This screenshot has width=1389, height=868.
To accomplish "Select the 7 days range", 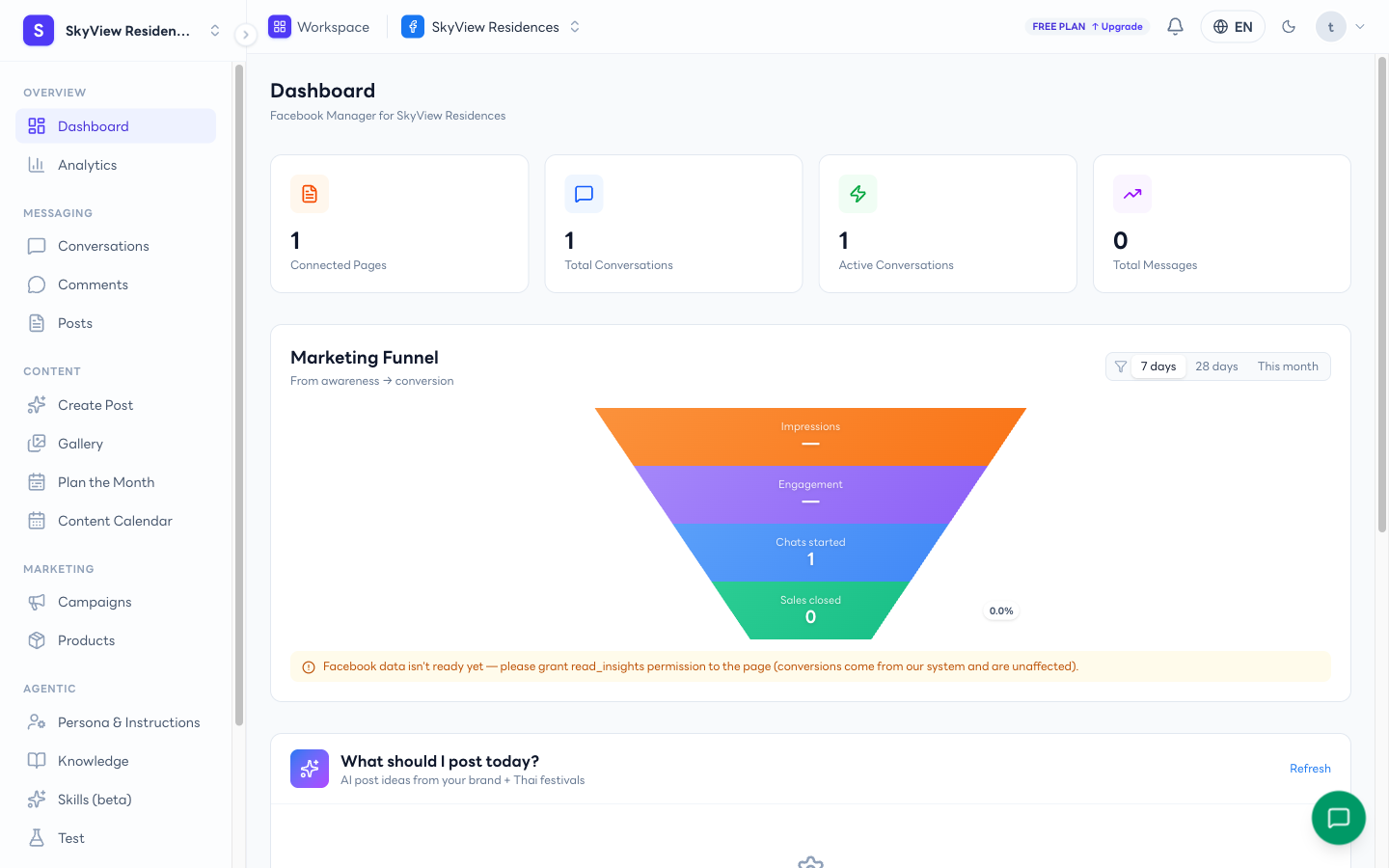I will (1157, 366).
